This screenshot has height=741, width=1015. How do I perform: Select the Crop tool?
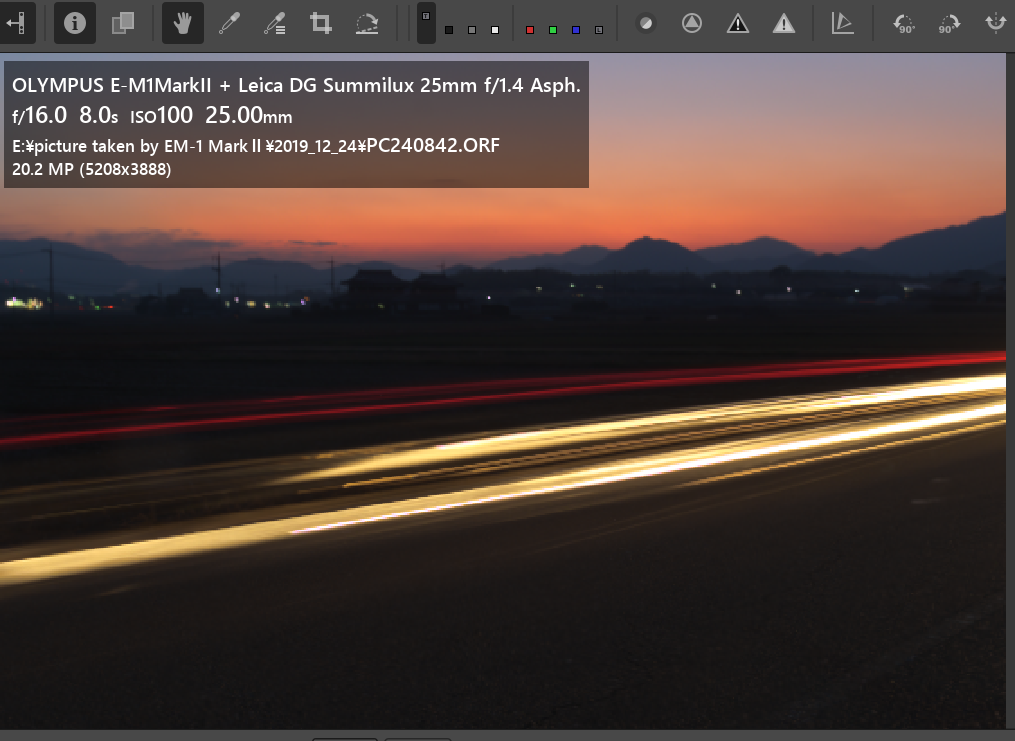click(321, 23)
